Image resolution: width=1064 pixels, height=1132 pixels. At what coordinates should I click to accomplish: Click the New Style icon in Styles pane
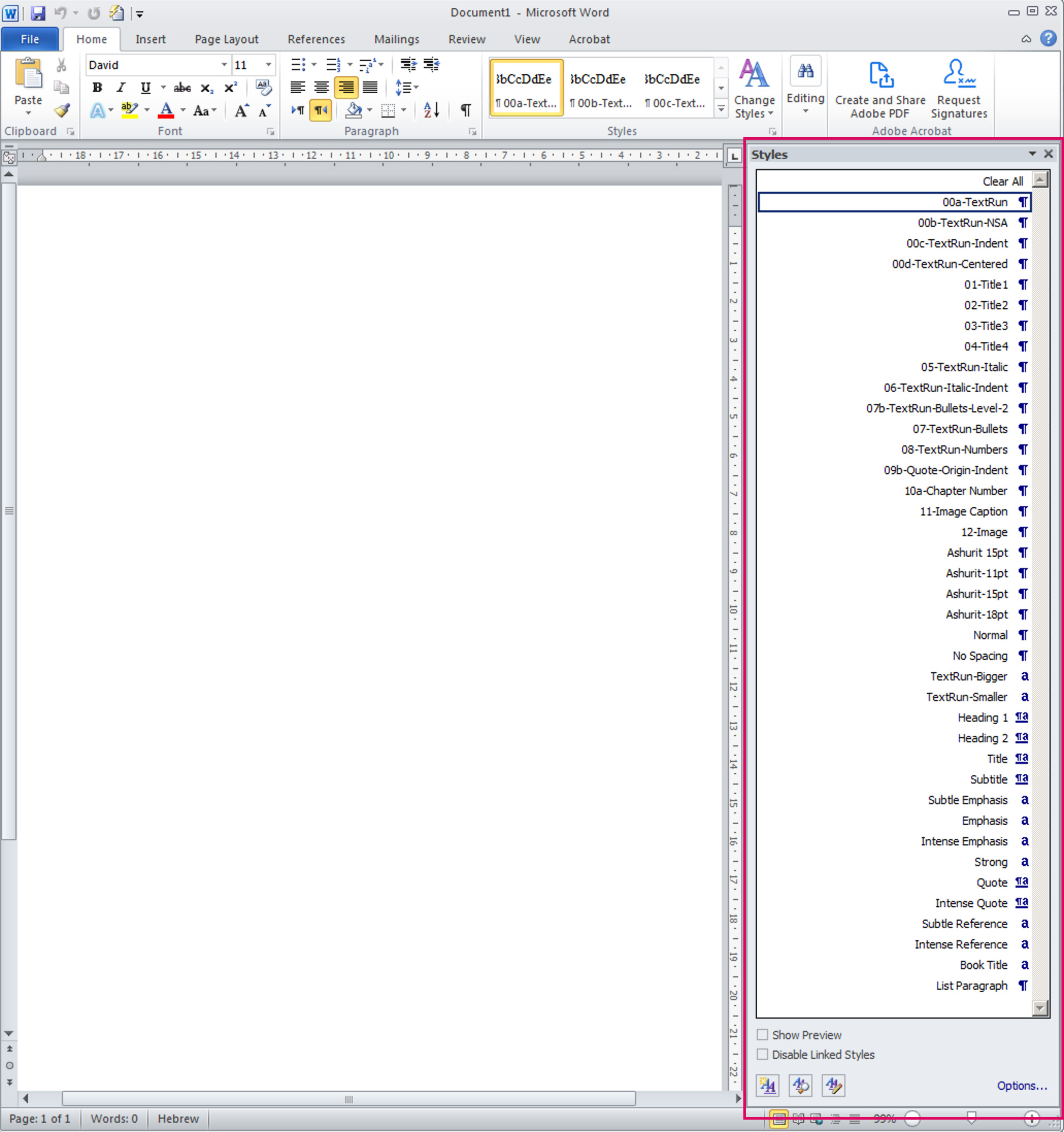pos(767,1085)
